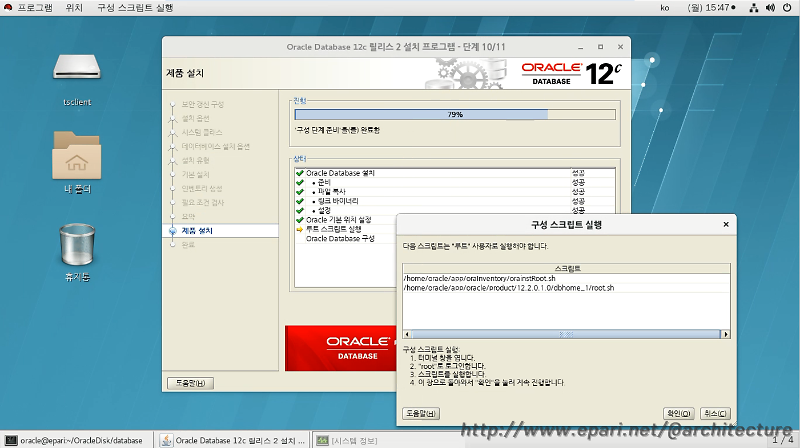Viewport: 800px width, 448px height.
Task: Click the yellow arrow beside 루트 스크립트 실행
Action: tap(300, 229)
